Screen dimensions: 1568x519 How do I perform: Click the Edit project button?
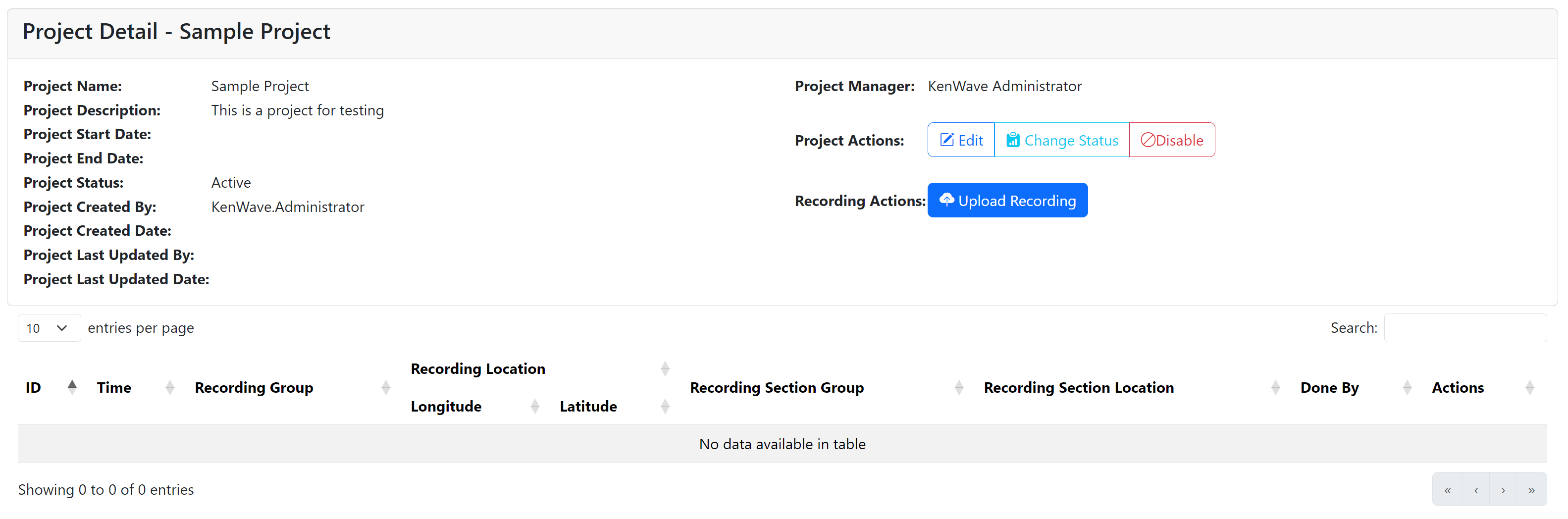[x=960, y=141]
